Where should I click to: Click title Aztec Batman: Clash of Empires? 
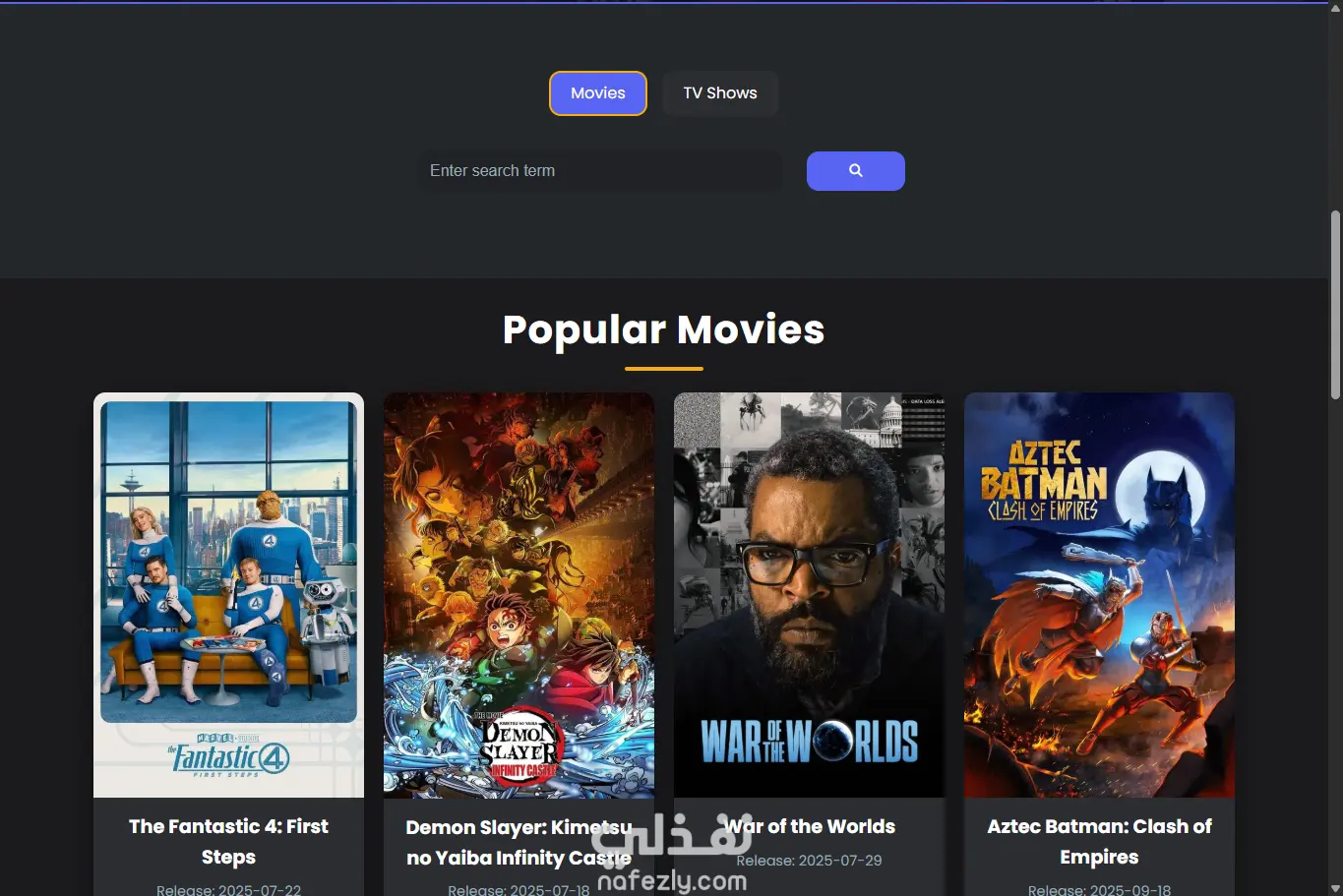coord(1099,842)
